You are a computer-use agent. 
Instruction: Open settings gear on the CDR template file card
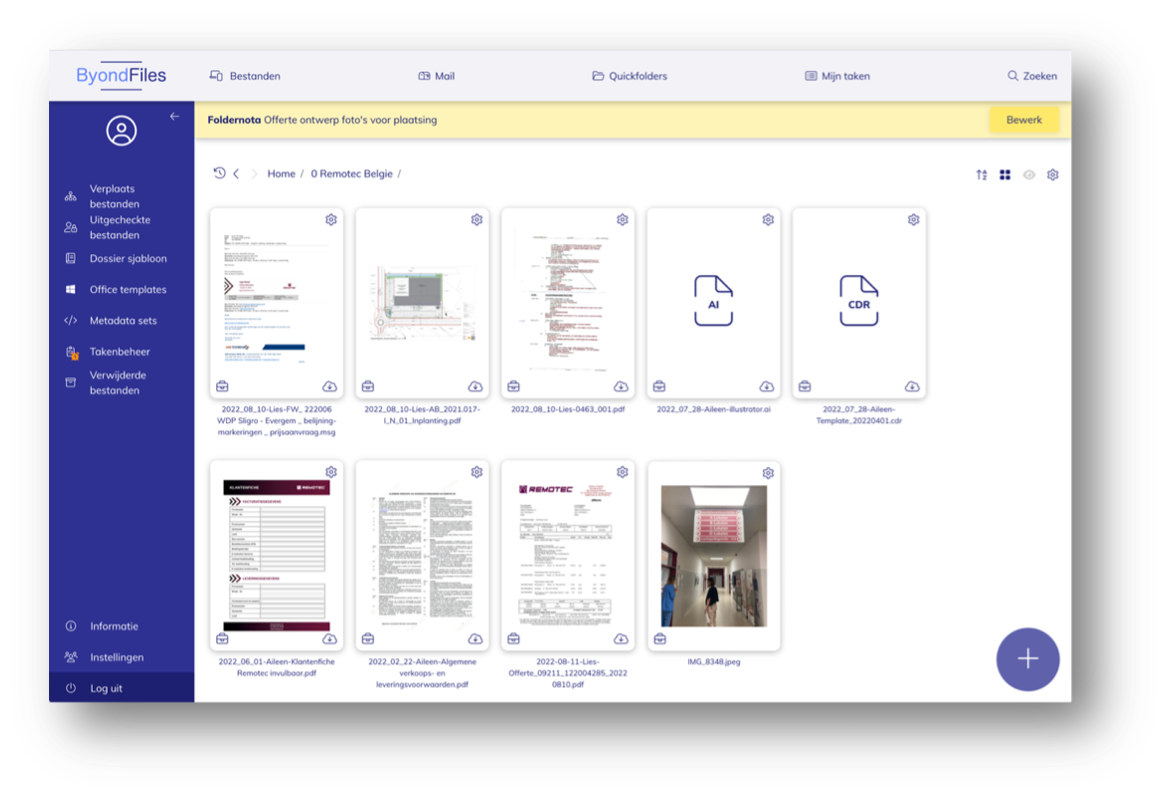pos(913,220)
